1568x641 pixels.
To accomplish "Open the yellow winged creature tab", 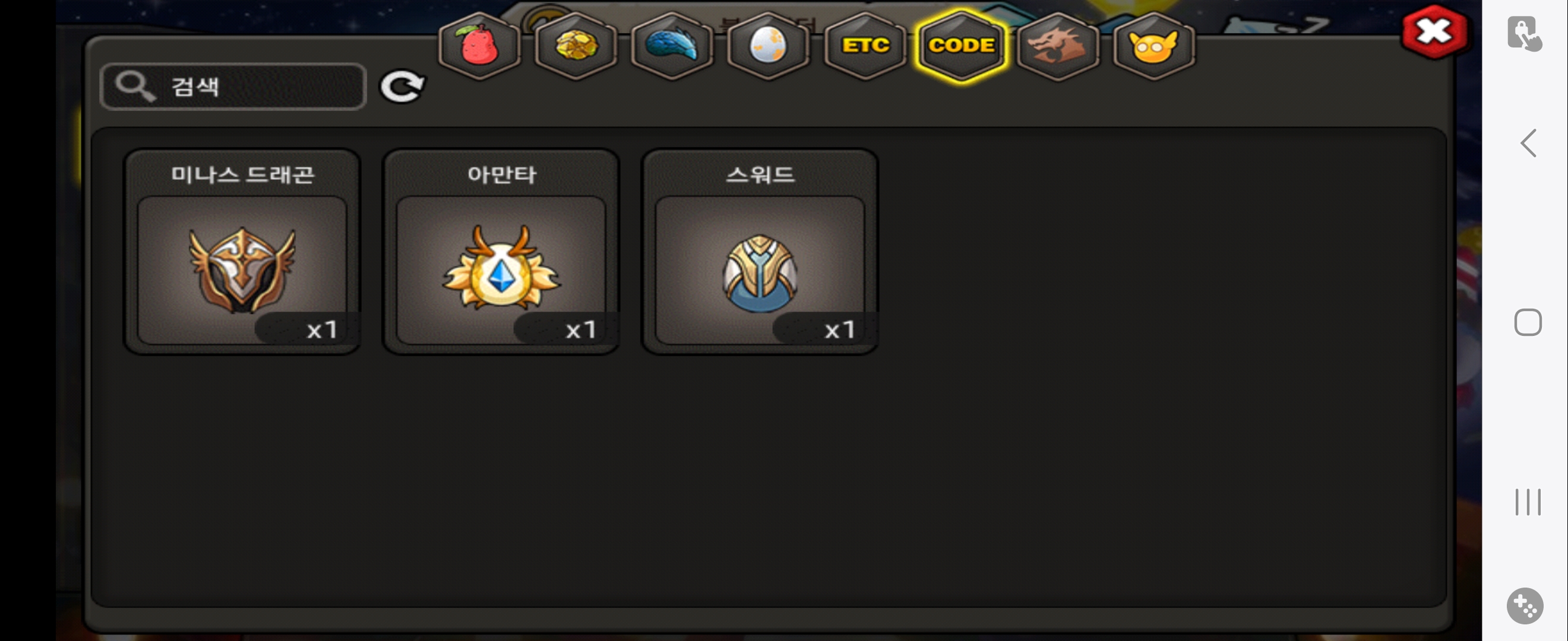I will [x=1153, y=46].
